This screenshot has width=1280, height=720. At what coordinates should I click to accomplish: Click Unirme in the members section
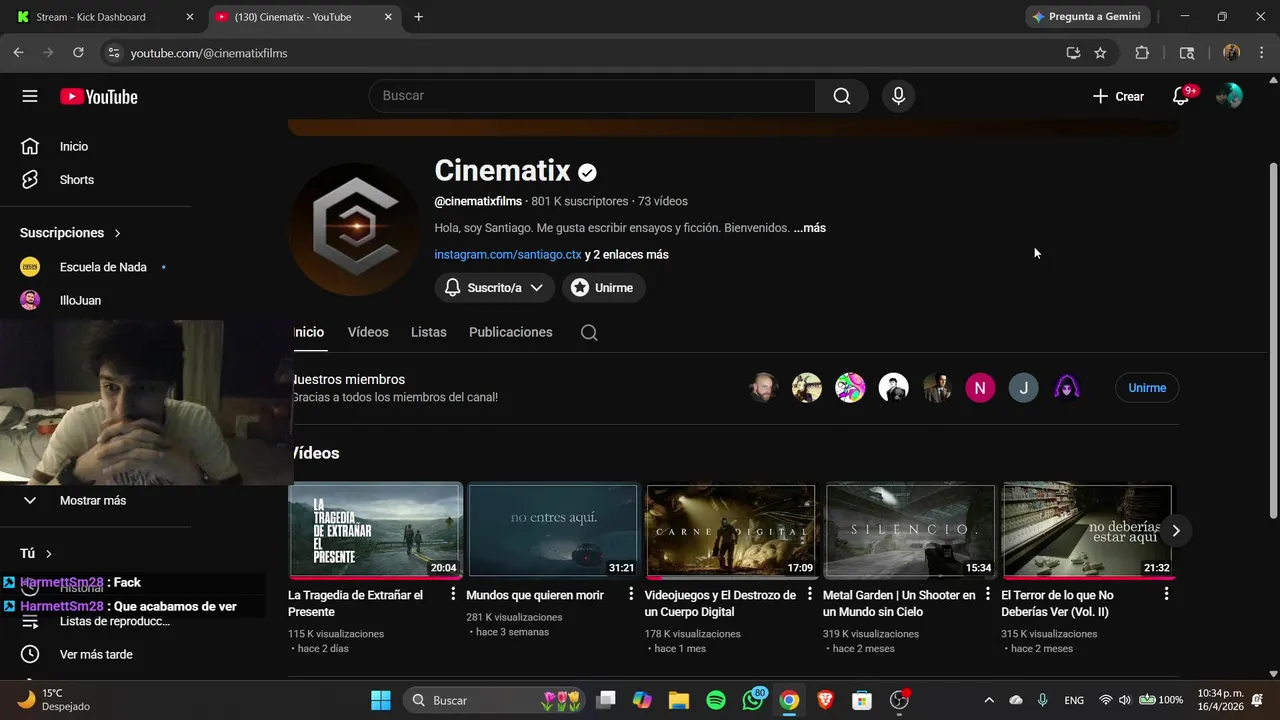(1147, 388)
